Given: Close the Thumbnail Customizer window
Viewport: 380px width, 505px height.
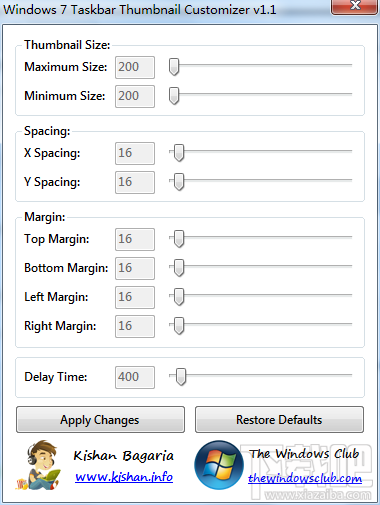Looking at the screenshot, I should [354, 6].
